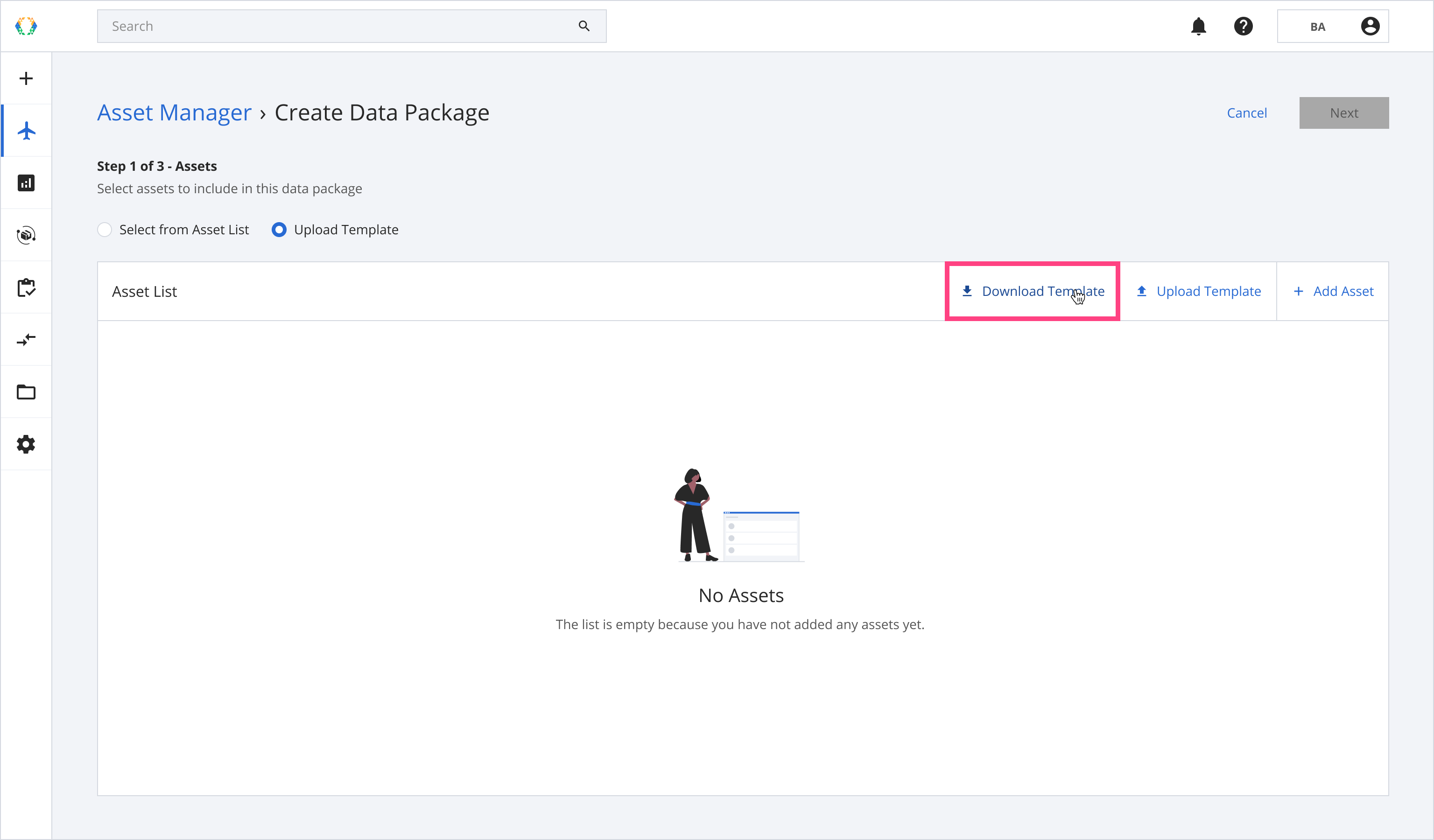Click the package cube sidebar icon
1434x840 pixels.
click(x=26, y=236)
